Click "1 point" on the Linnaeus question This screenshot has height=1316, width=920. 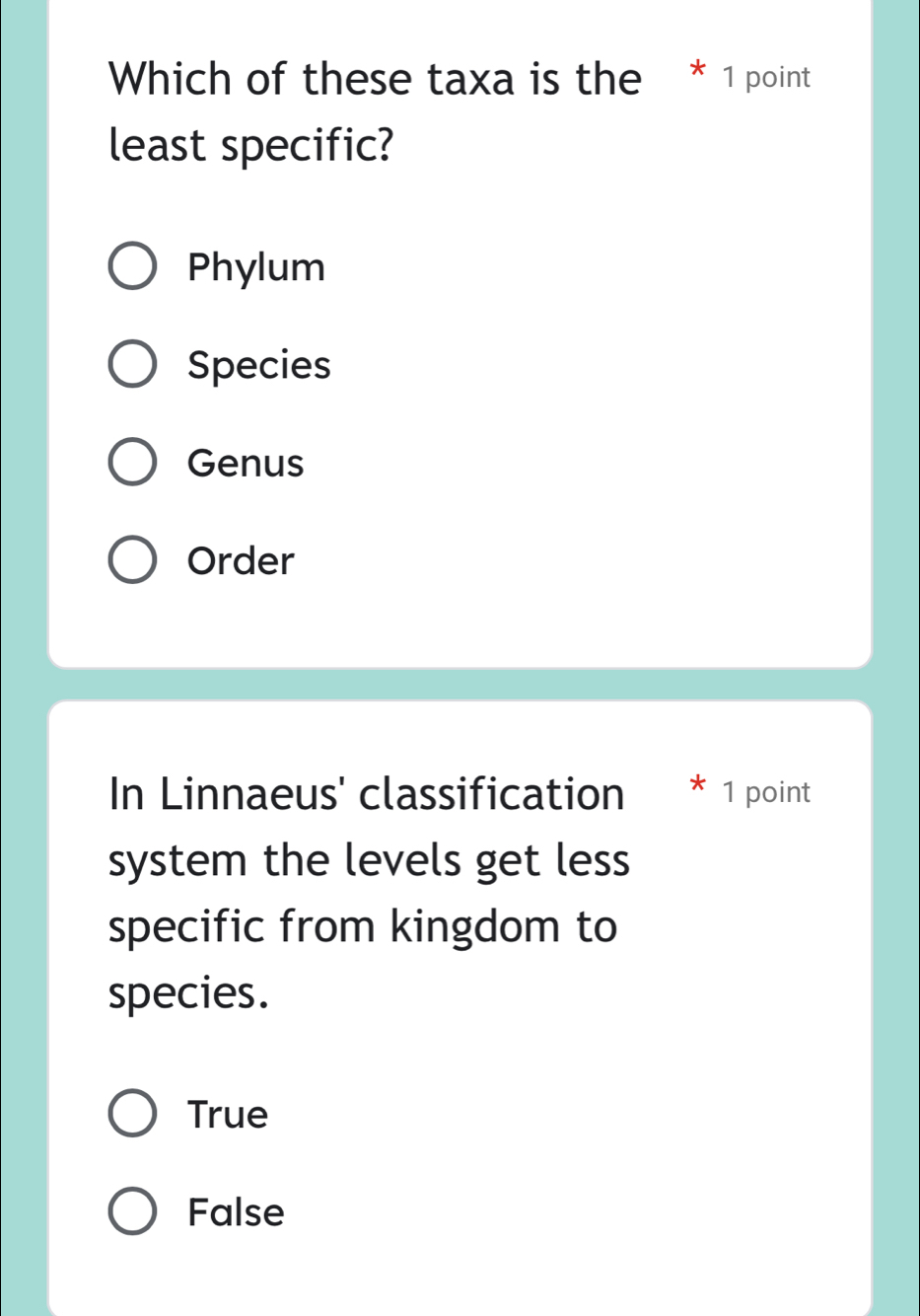tap(765, 792)
